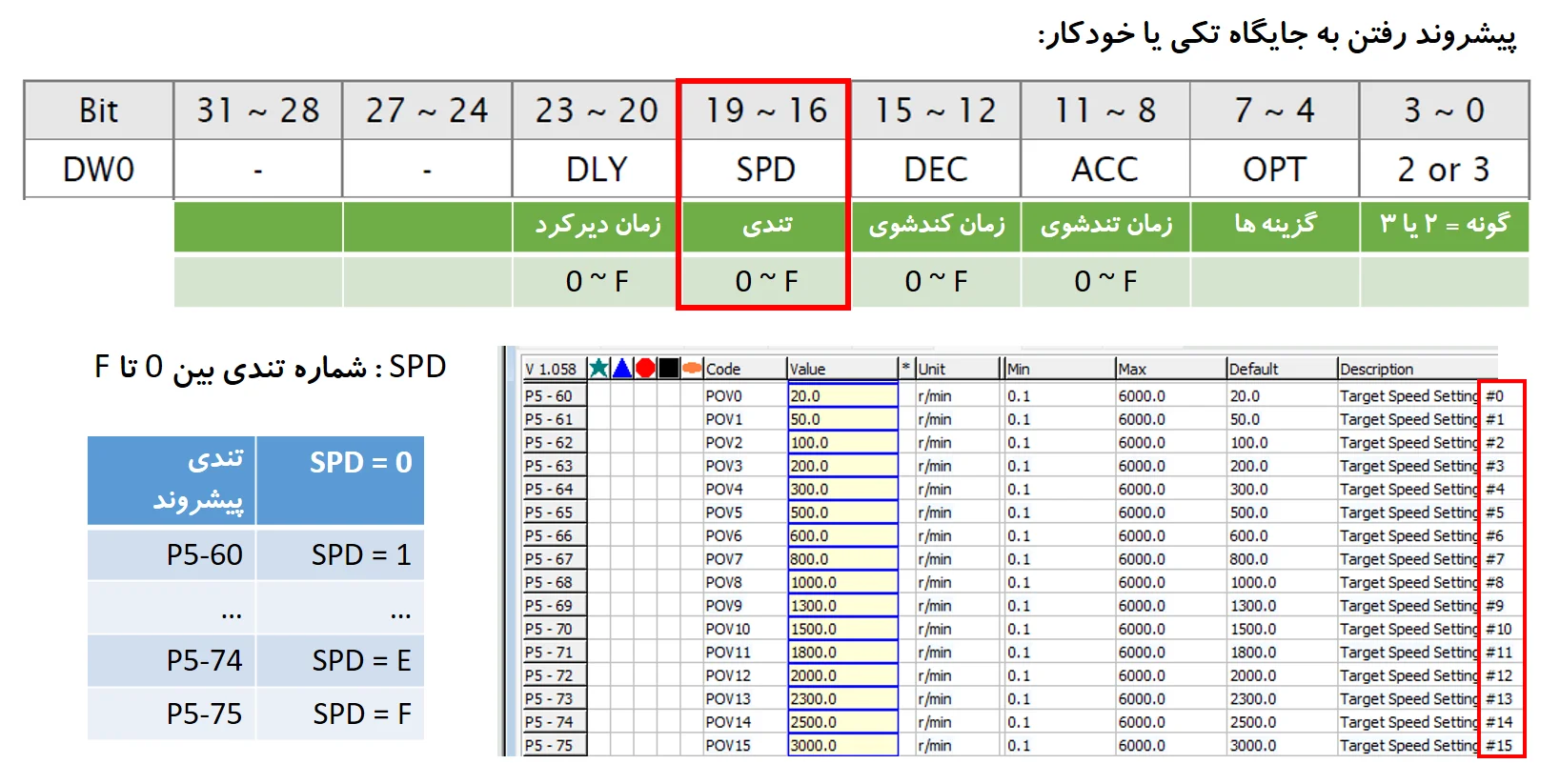Image resolution: width=1560 pixels, height=784 pixels.
Task: Click the SPD cell in the DW0 row
Action: 765,170
